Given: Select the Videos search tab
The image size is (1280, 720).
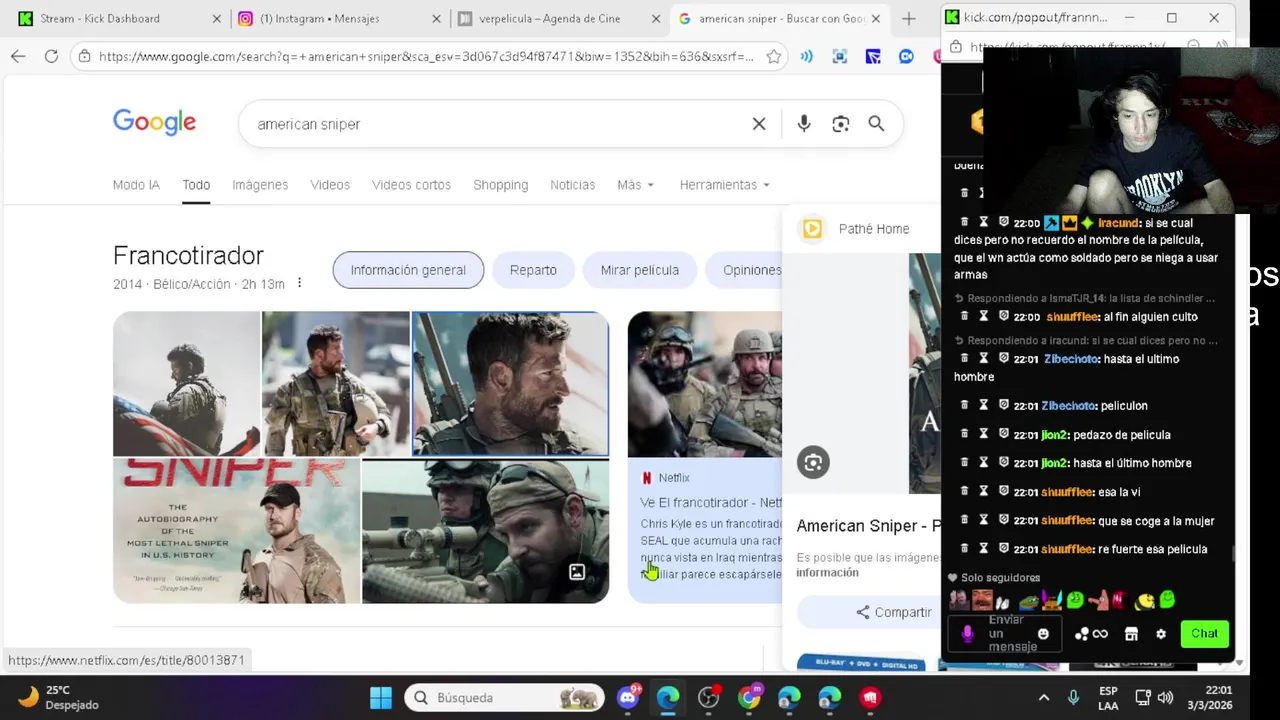Looking at the screenshot, I should coord(330,185).
